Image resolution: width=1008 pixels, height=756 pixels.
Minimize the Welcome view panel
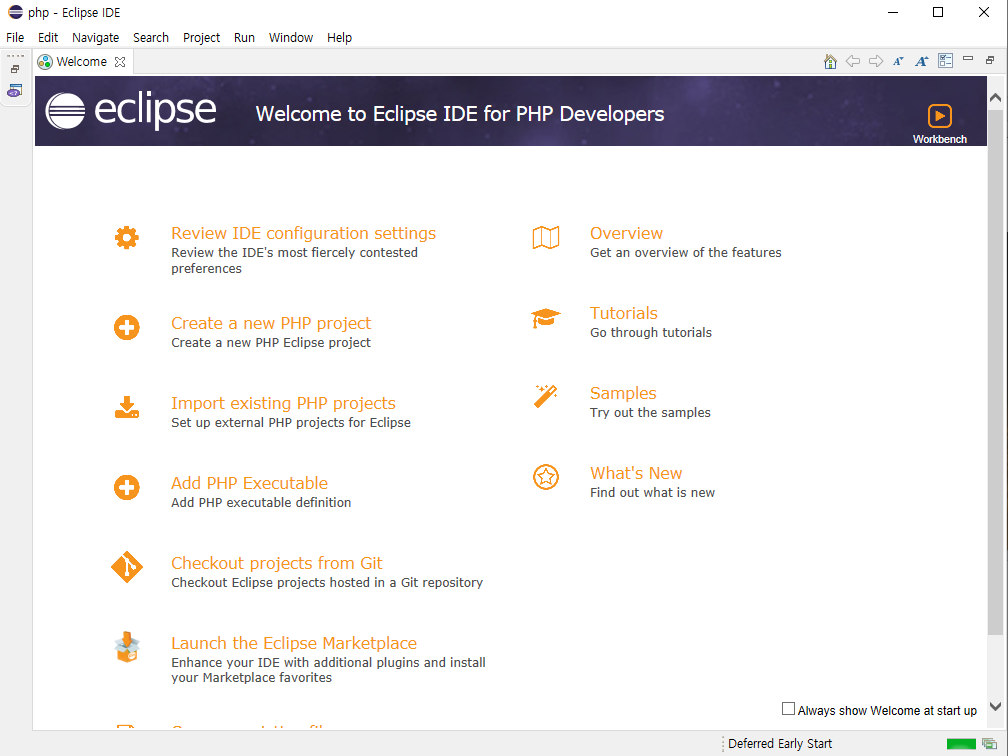[x=968, y=58]
